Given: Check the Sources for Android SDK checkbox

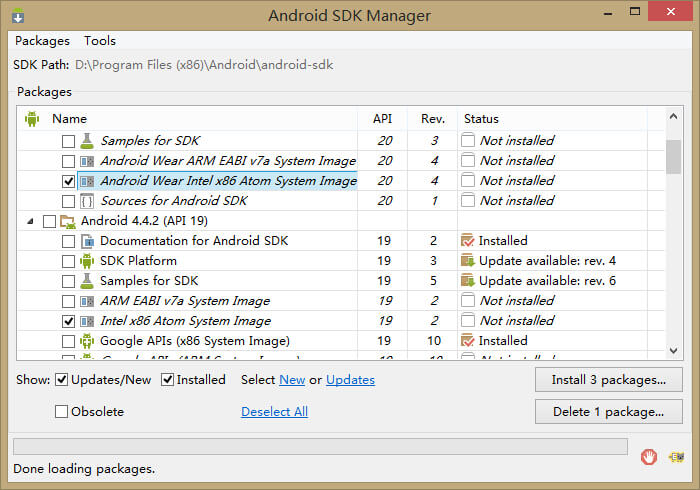Looking at the screenshot, I should tap(68, 201).
